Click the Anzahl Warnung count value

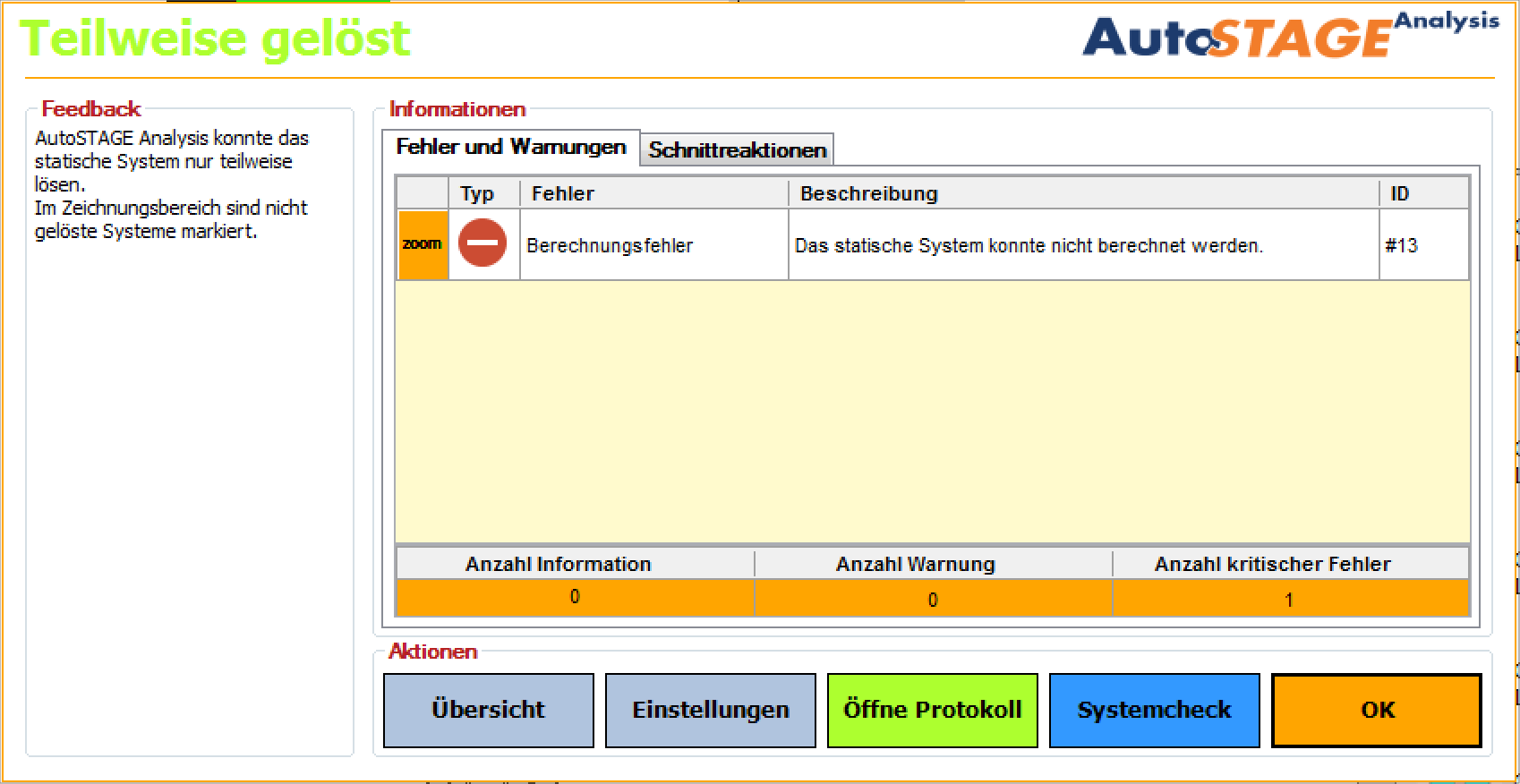click(x=933, y=598)
